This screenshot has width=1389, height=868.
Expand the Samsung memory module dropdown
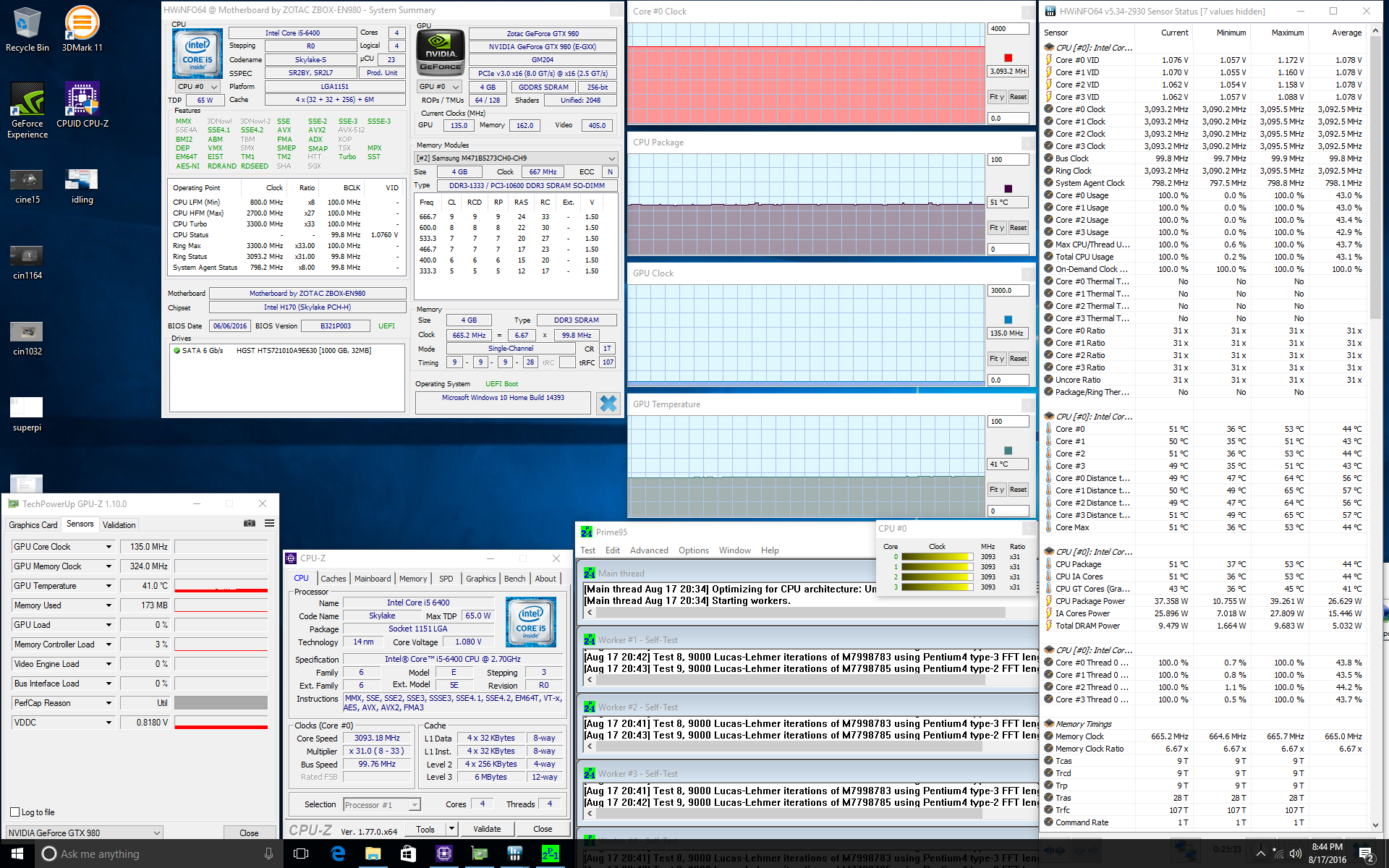(x=612, y=158)
